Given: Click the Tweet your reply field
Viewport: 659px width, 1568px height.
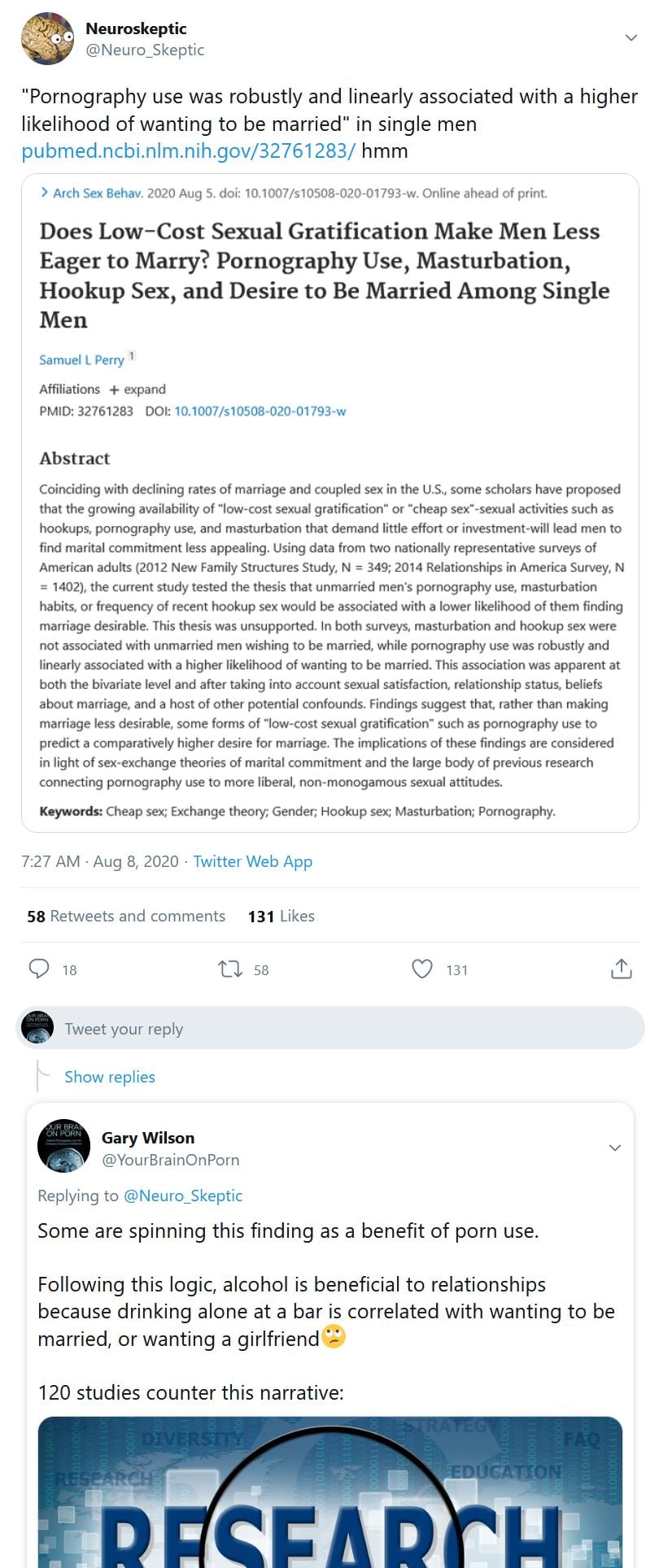Looking at the screenshot, I should [342, 1029].
